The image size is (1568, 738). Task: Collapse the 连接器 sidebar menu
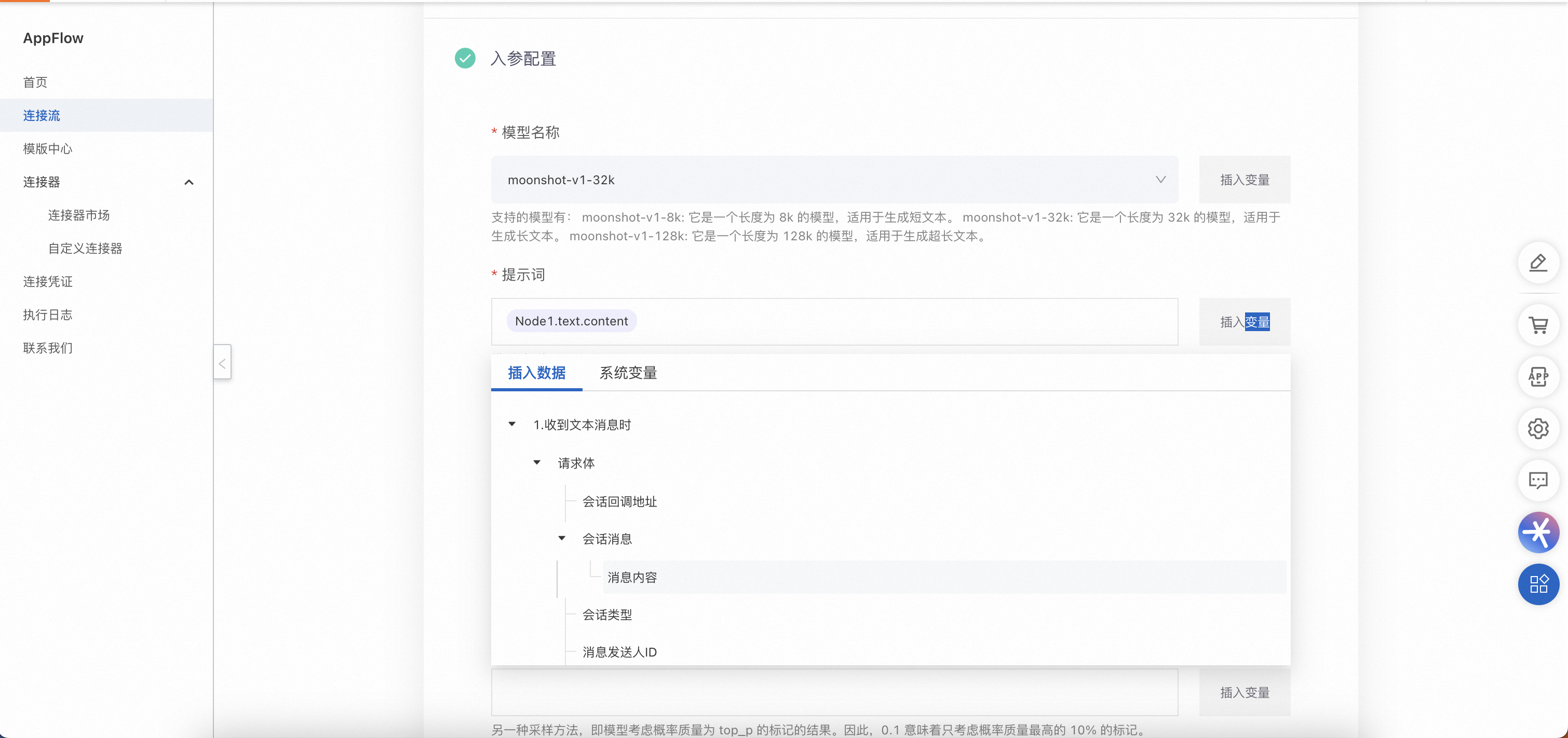coord(188,182)
